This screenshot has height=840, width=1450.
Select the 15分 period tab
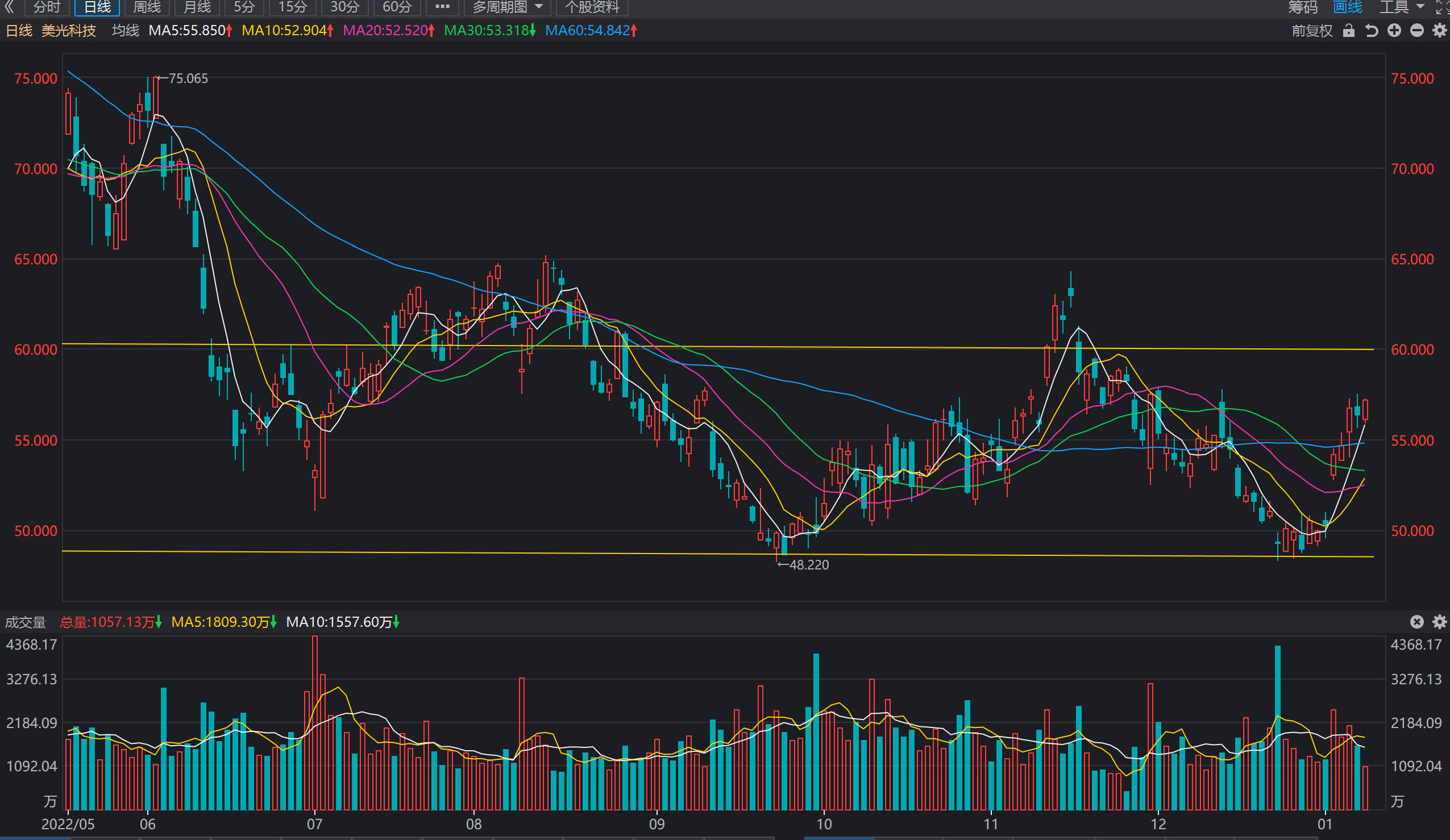point(292,7)
